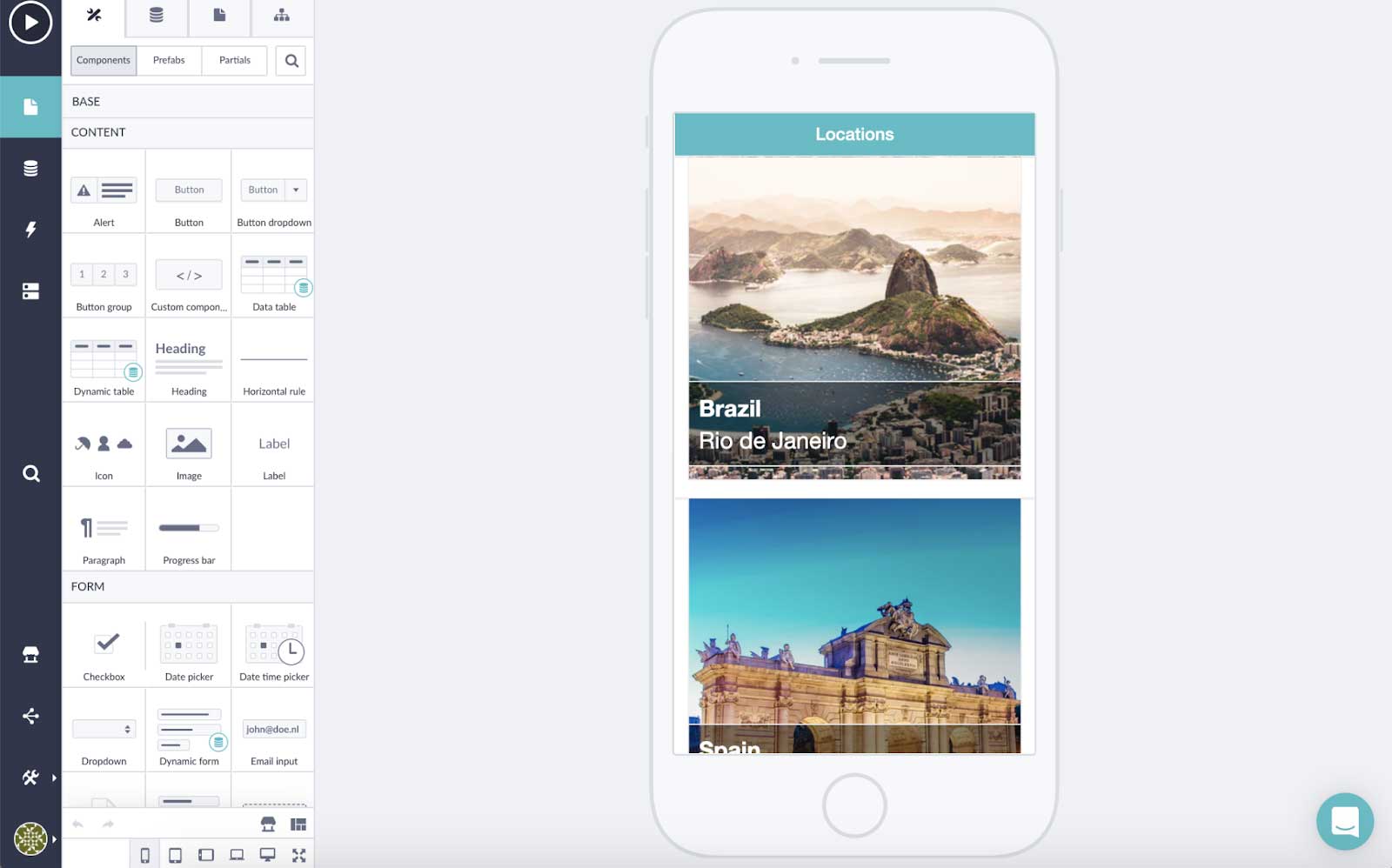Expand the BASE section header

click(188, 102)
